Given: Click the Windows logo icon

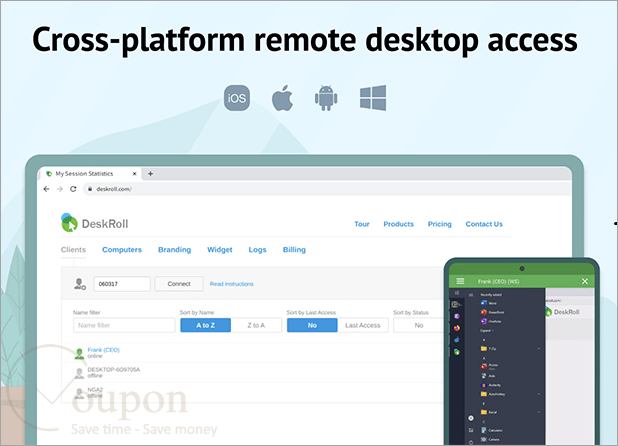Looking at the screenshot, I should (373, 98).
